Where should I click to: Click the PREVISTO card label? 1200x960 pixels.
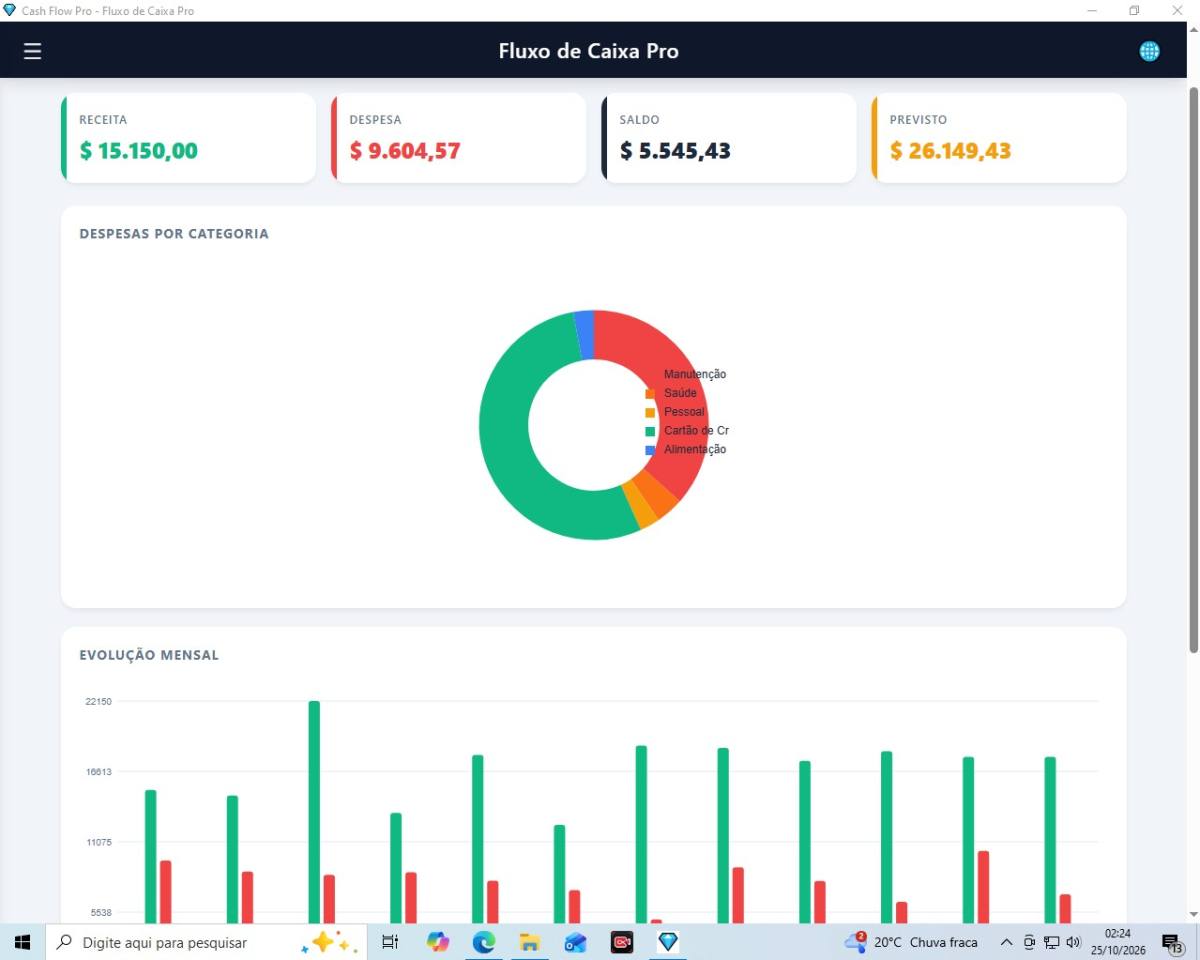918,120
